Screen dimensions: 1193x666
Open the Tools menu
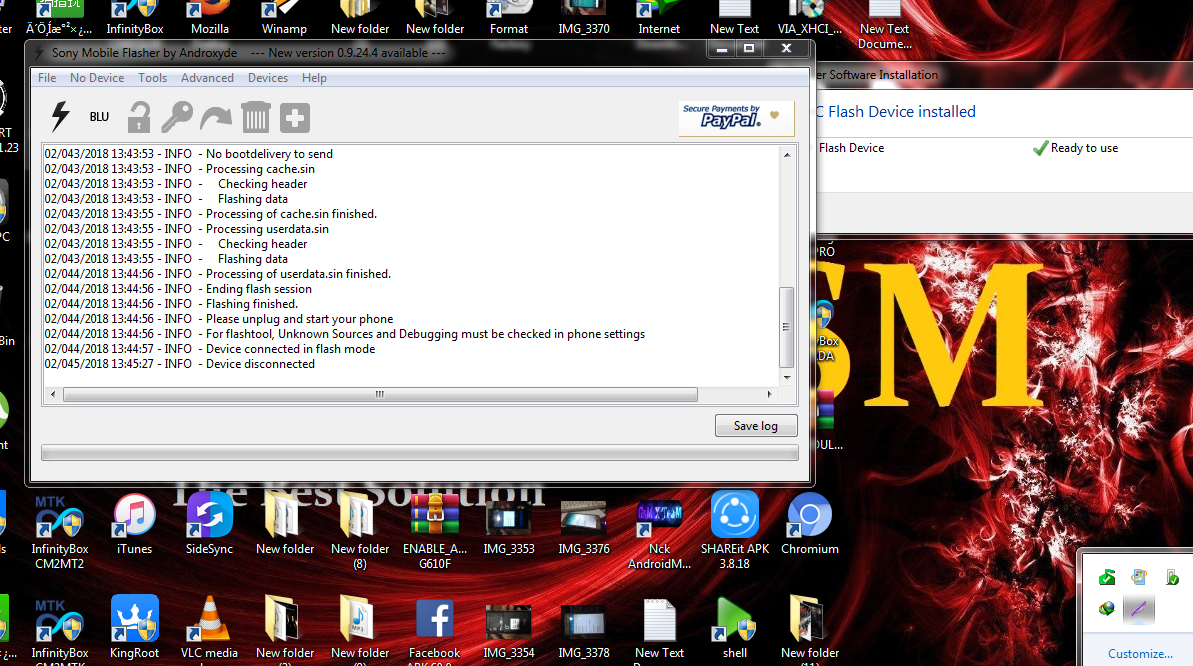[152, 78]
